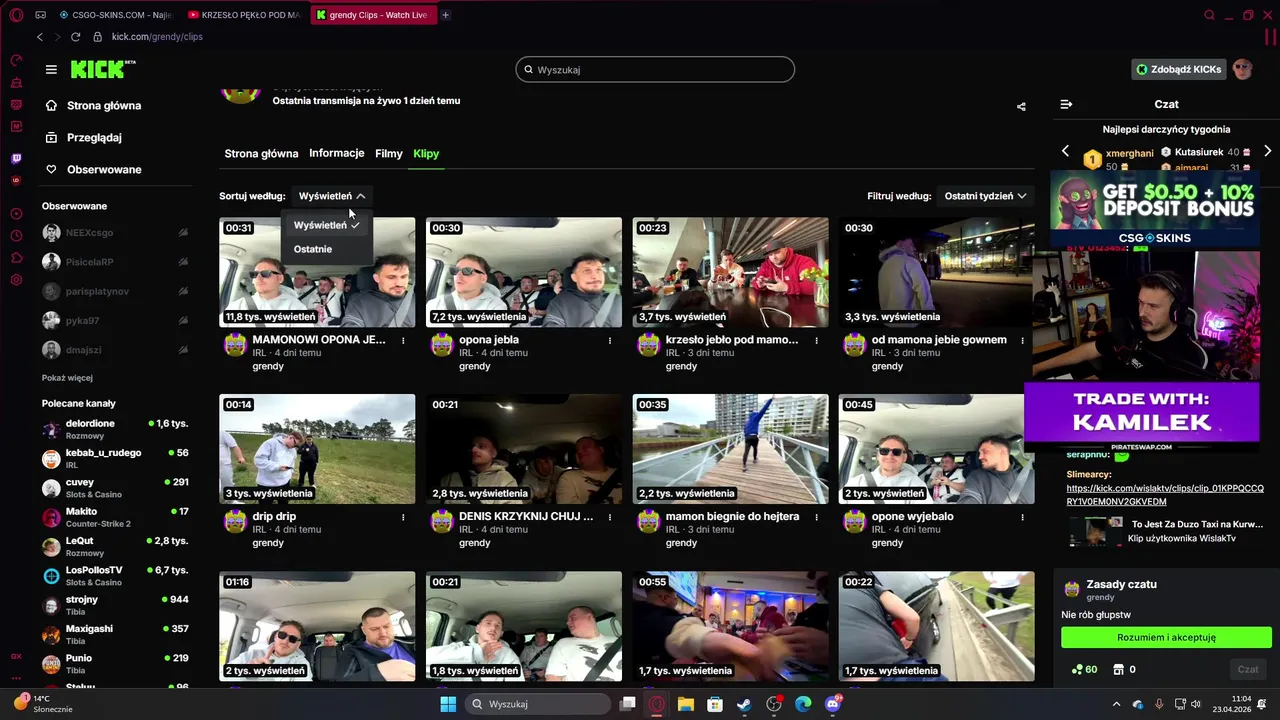Play the drip drip clip thumbnail
The image size is (1280, 720).
click(317, 448)
